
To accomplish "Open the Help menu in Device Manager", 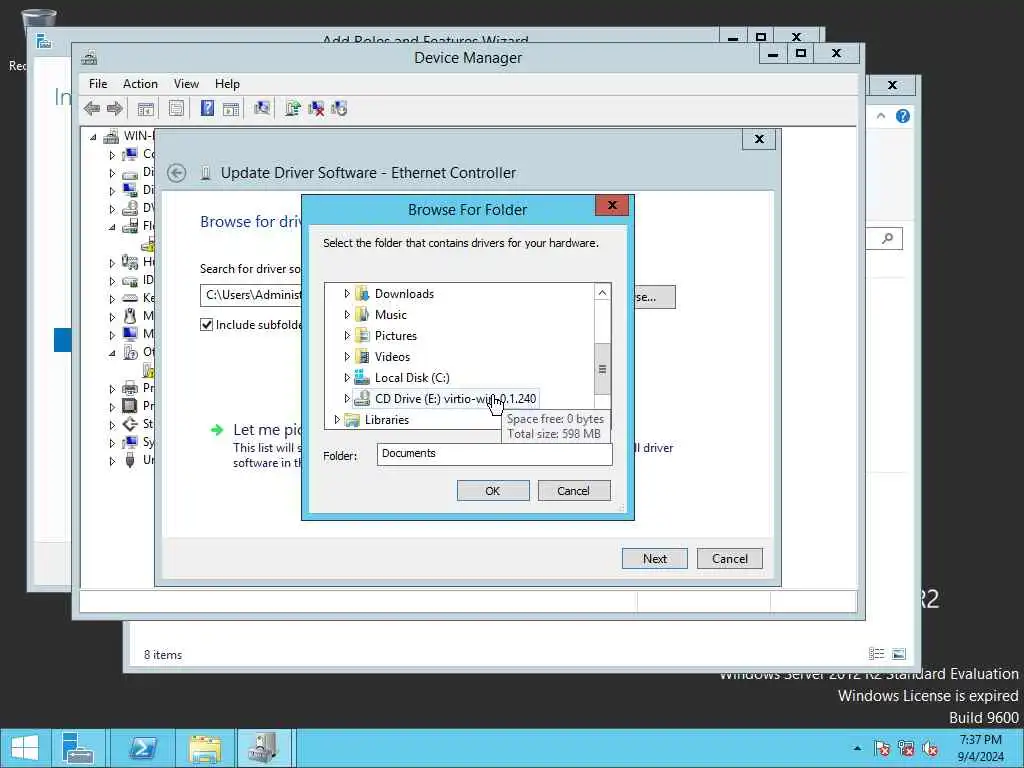I will point(227,84).
